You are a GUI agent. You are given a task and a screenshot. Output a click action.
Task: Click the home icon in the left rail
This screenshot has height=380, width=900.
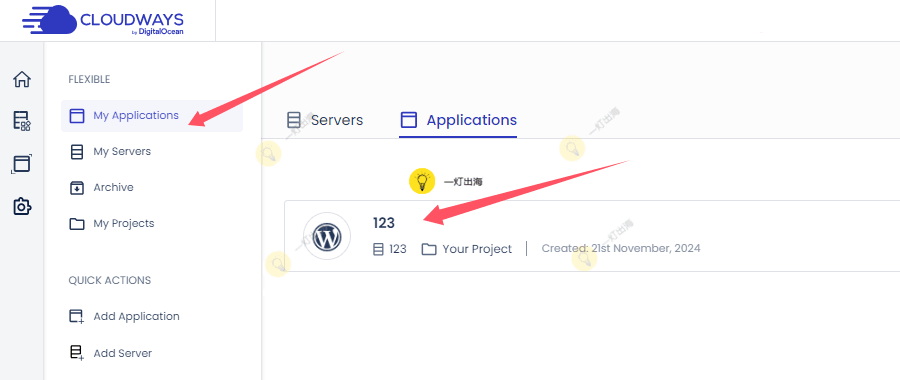click(x=22, y=79)
